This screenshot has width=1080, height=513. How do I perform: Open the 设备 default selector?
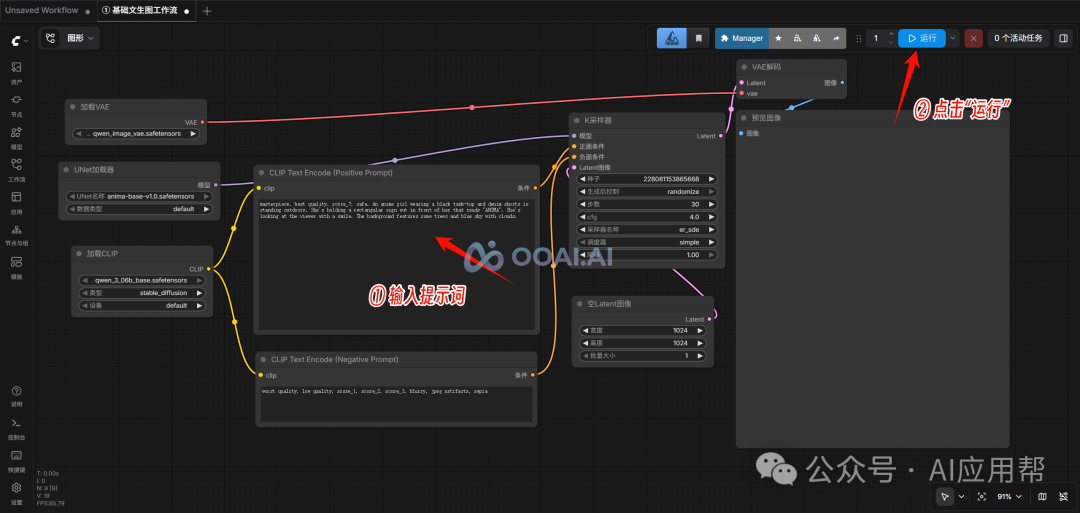[142, 305]
